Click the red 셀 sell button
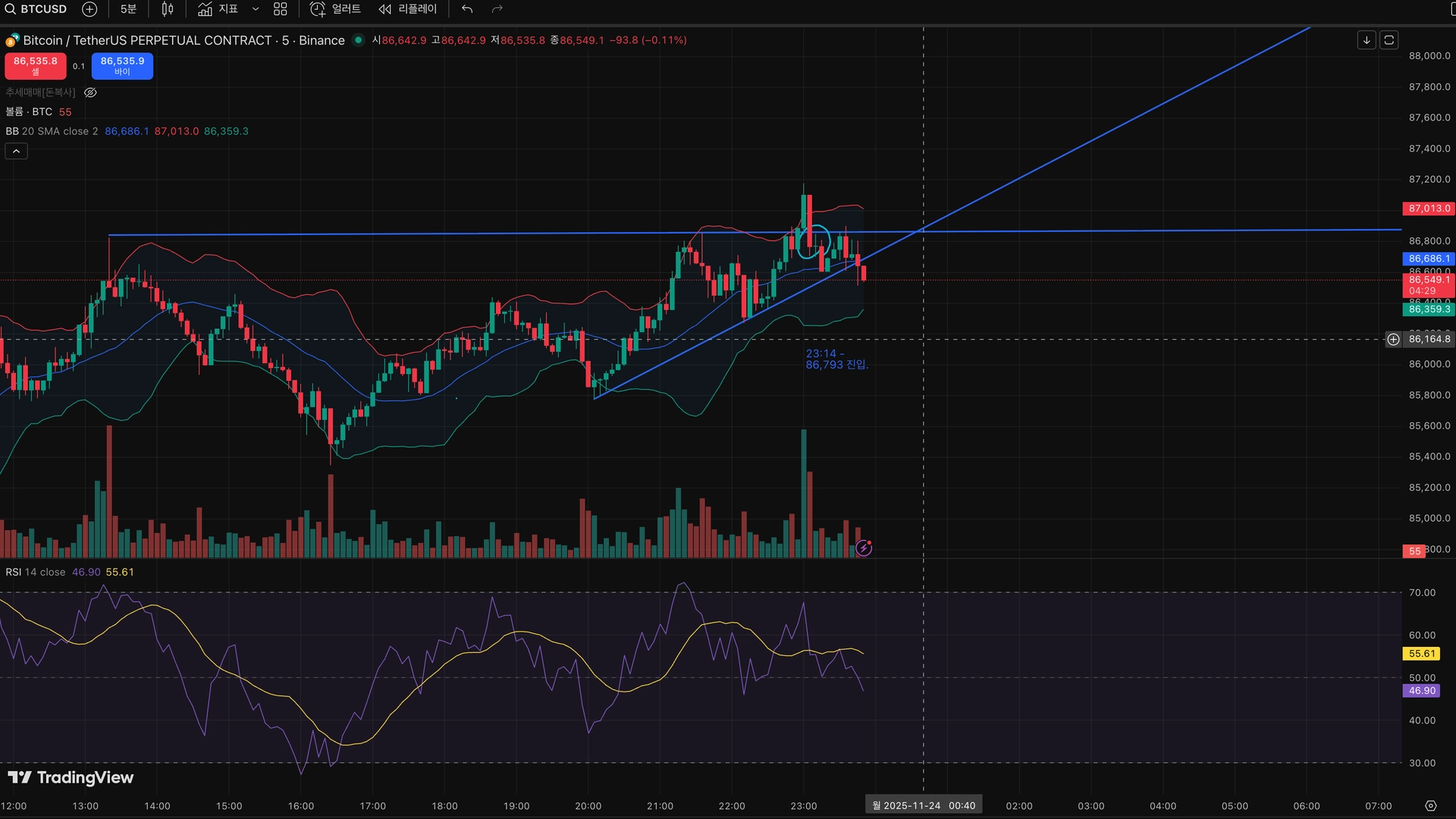This screenshot has height=819, width=1456. 35,66
